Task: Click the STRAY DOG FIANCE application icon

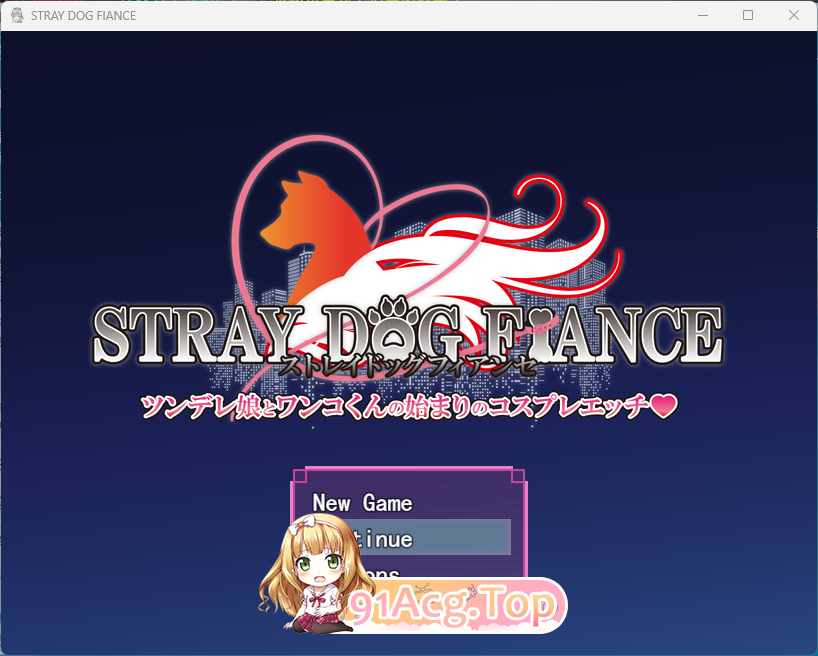Action: click(16, 15)
